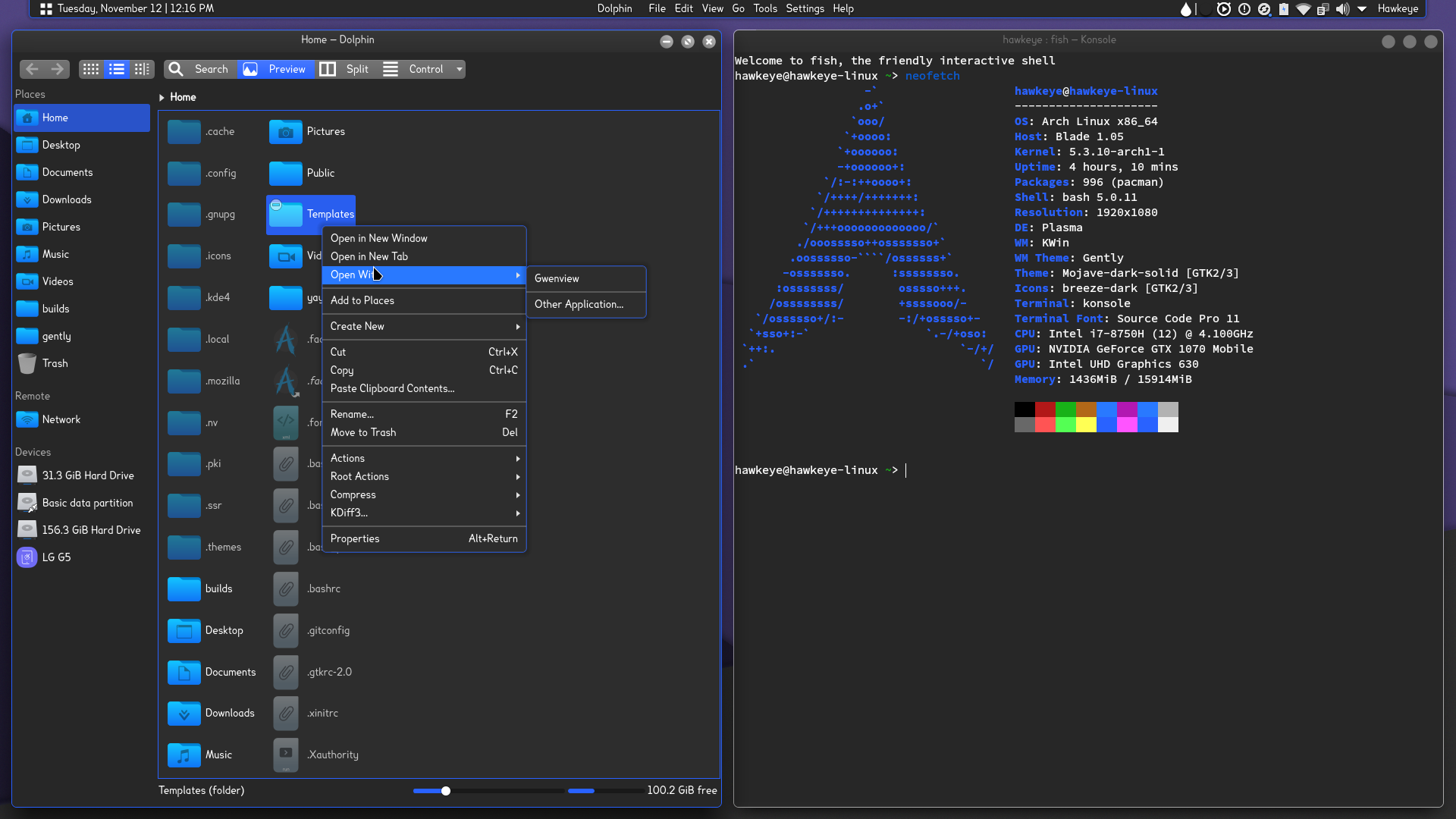
Task: Click the free disk space bar
Action: coord(605,791)
